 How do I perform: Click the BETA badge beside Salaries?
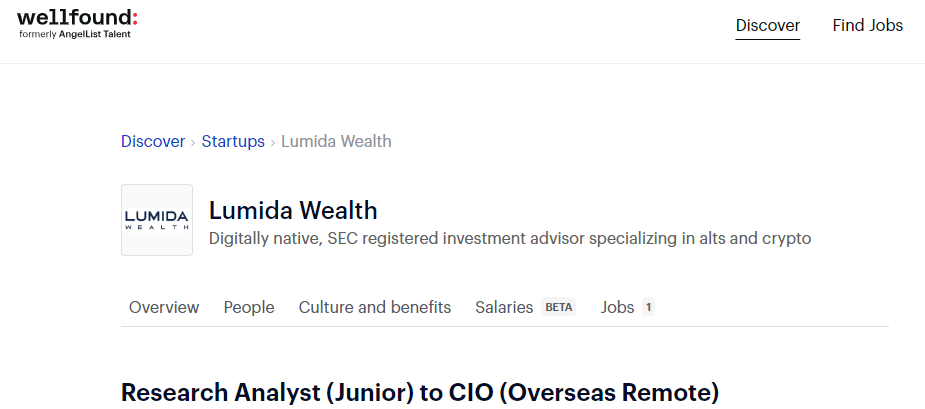[x=559, y=307]
